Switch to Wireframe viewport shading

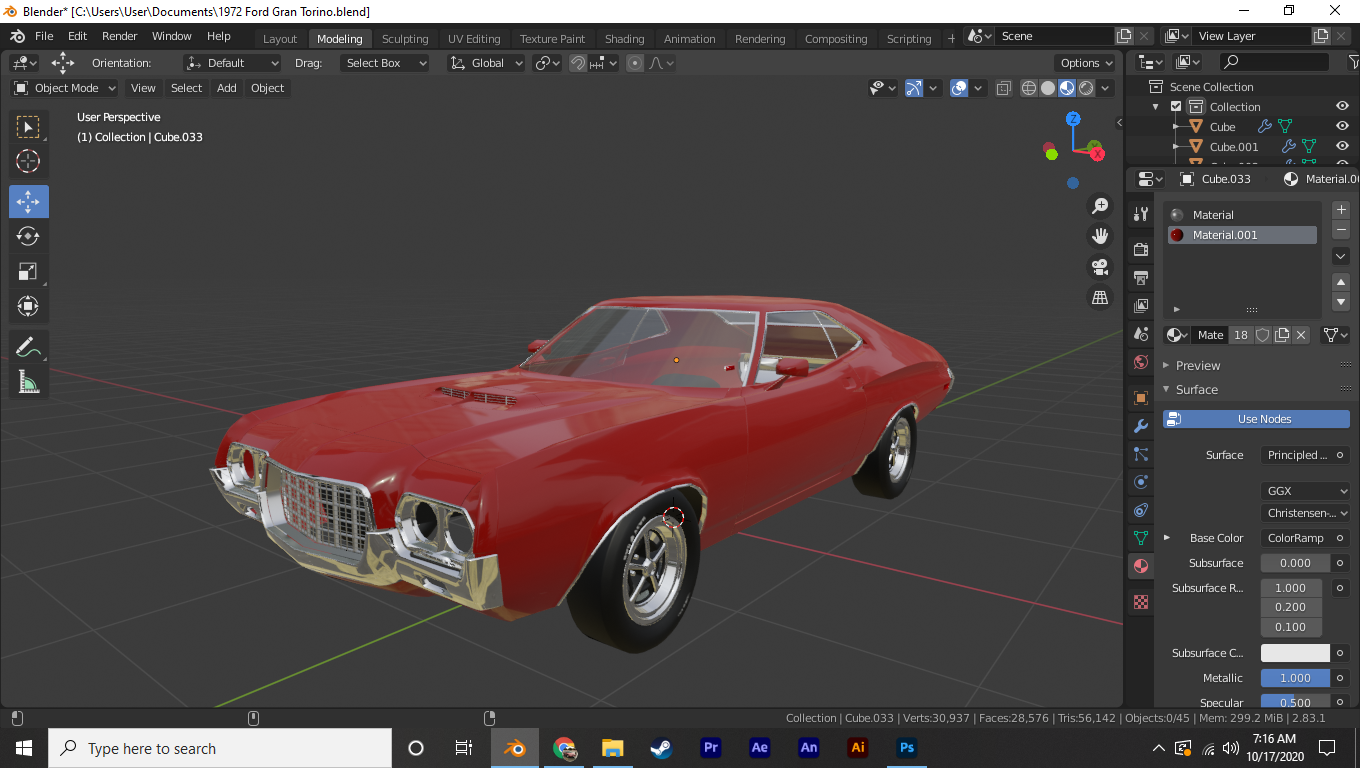tap(1029, 88)
